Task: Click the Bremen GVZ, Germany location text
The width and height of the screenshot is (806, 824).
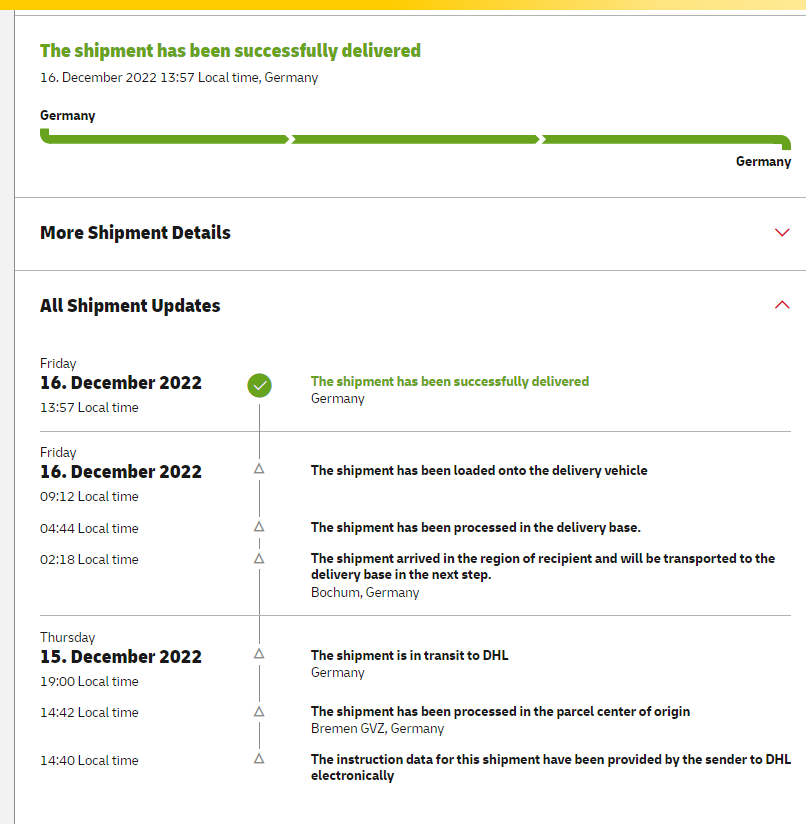Action: tap(377, 728)
